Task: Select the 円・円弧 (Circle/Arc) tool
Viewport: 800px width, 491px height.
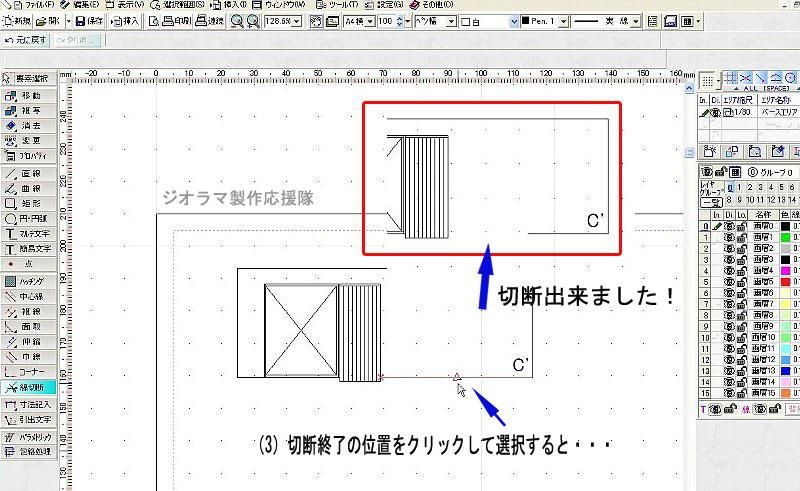Action: pyautogui.click(x=30, y=218)
